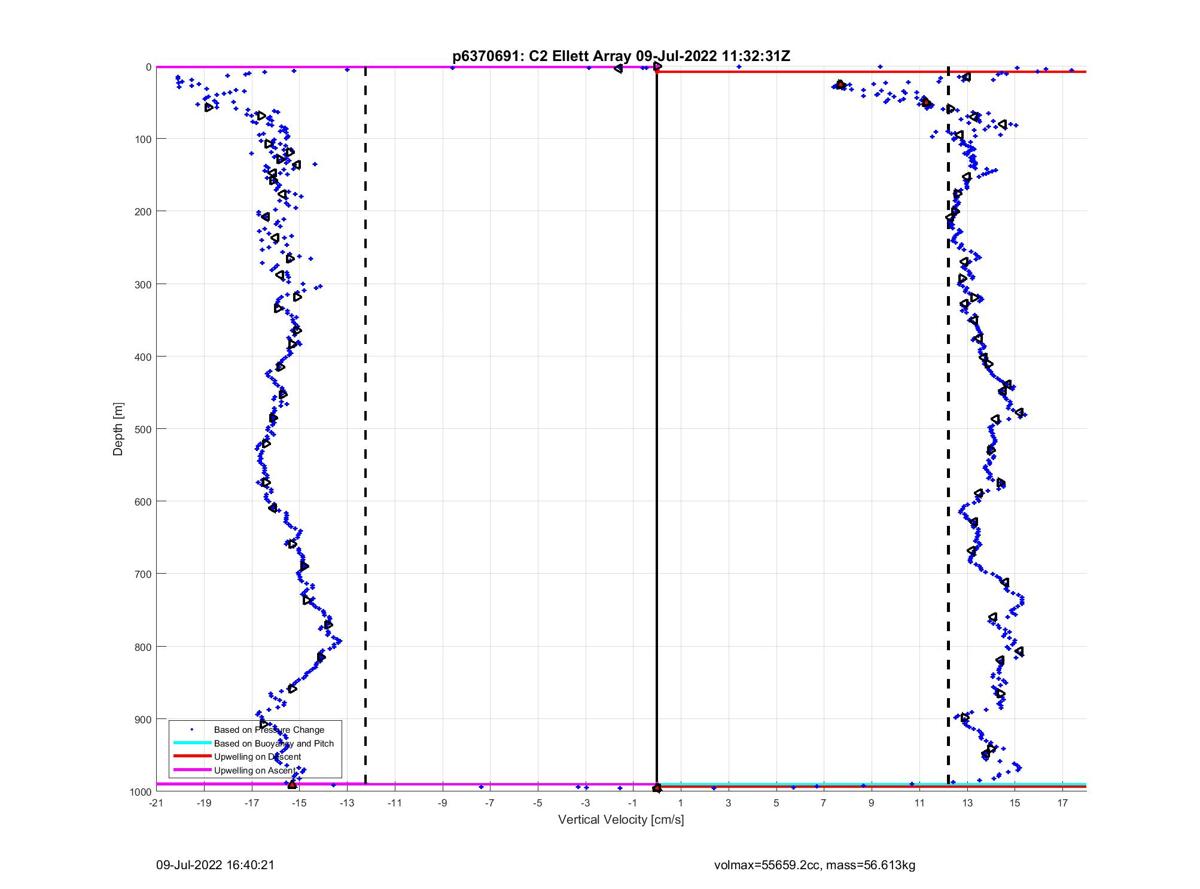Screen dimensions: 1200x889
Task: Click x-axis tick label "9"
Action: pos(871,802)
